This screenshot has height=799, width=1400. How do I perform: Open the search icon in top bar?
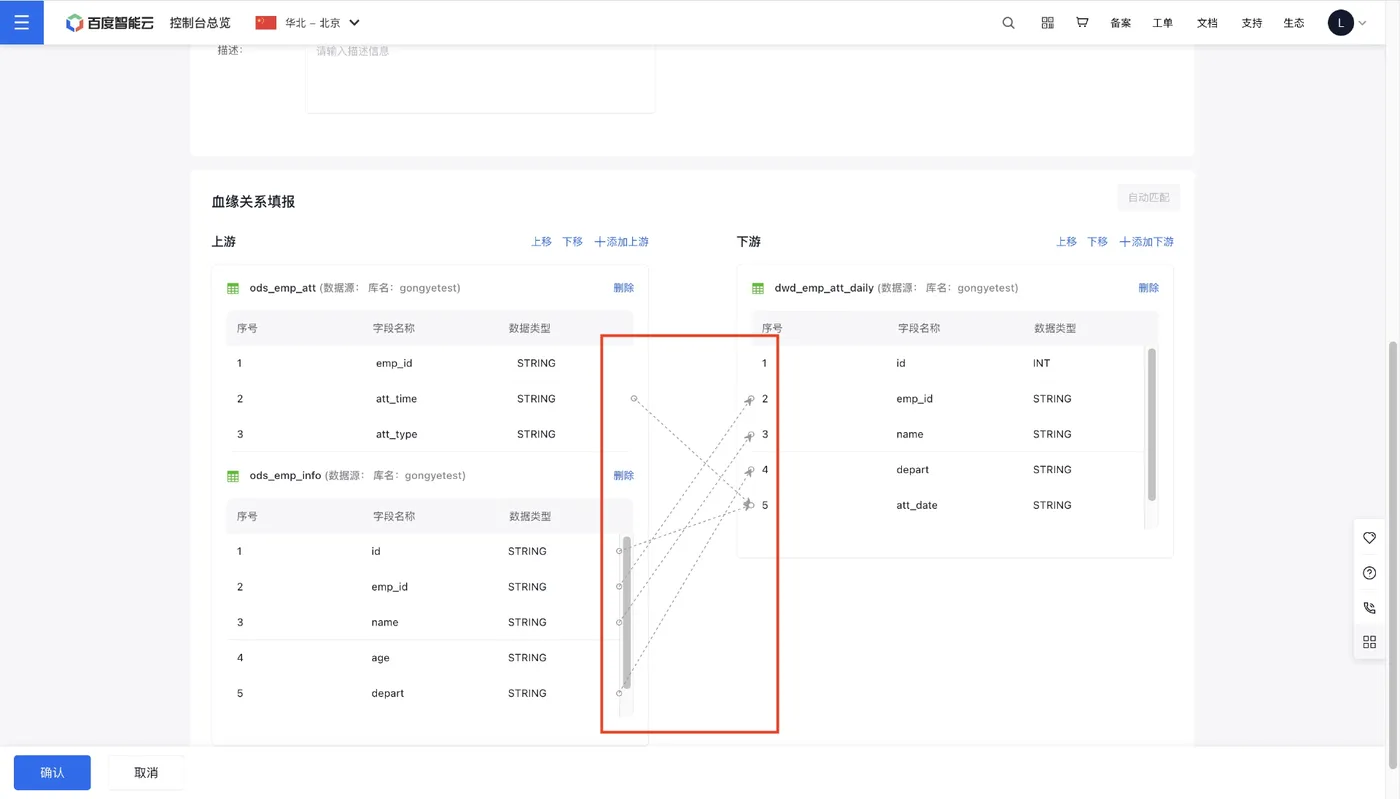1009,23
